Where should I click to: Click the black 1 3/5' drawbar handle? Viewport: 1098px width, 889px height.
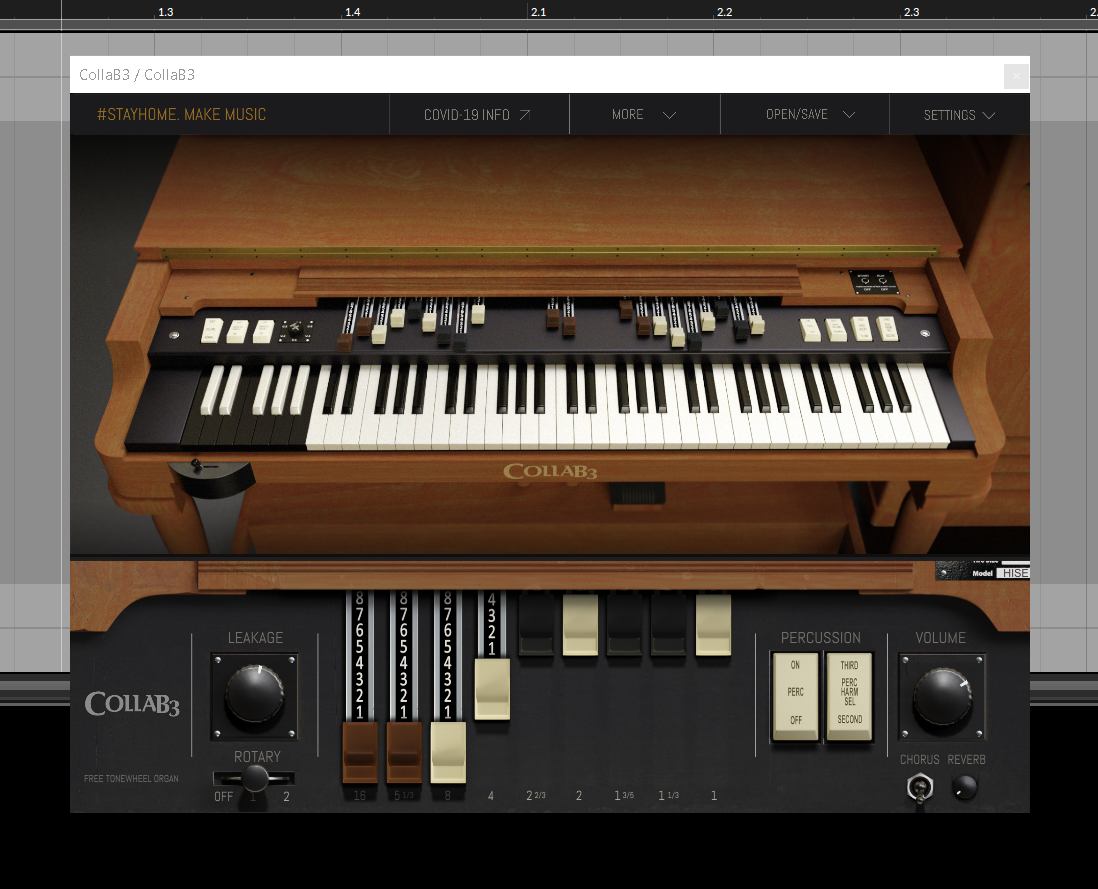(625, 625)
